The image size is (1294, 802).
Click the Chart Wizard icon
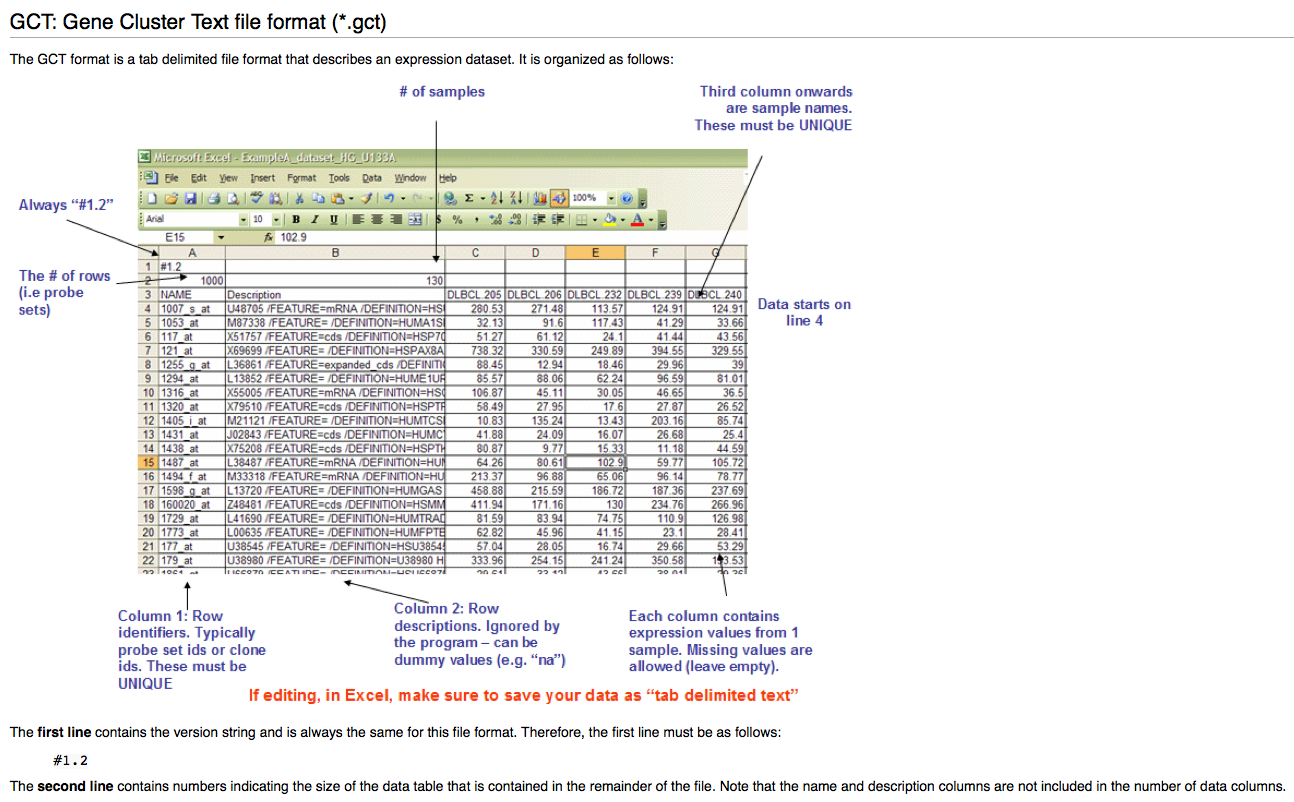click(x=539, y=198)
